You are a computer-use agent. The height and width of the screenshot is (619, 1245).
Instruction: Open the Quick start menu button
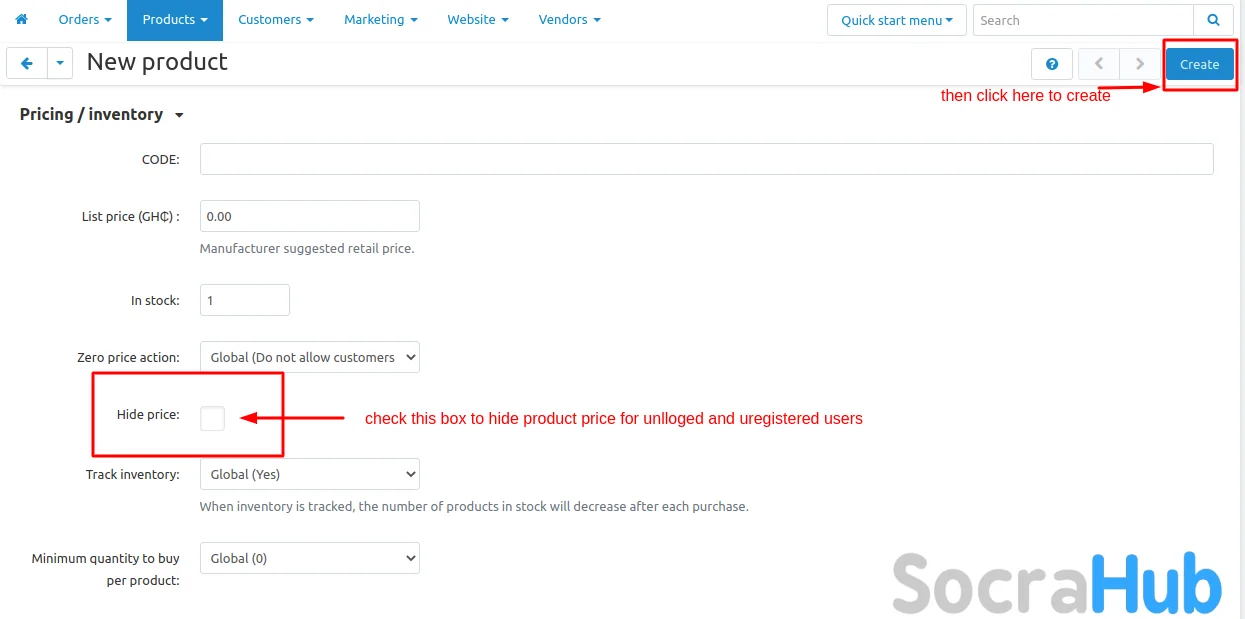(896, 20)
